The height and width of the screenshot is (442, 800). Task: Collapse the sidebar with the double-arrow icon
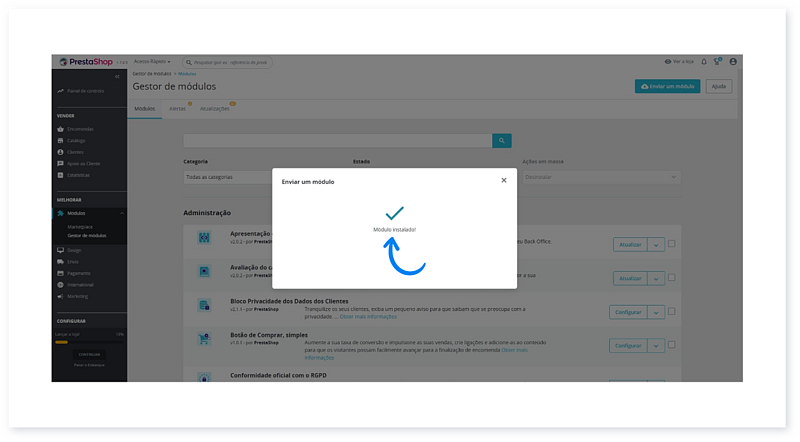pos(117,76)
